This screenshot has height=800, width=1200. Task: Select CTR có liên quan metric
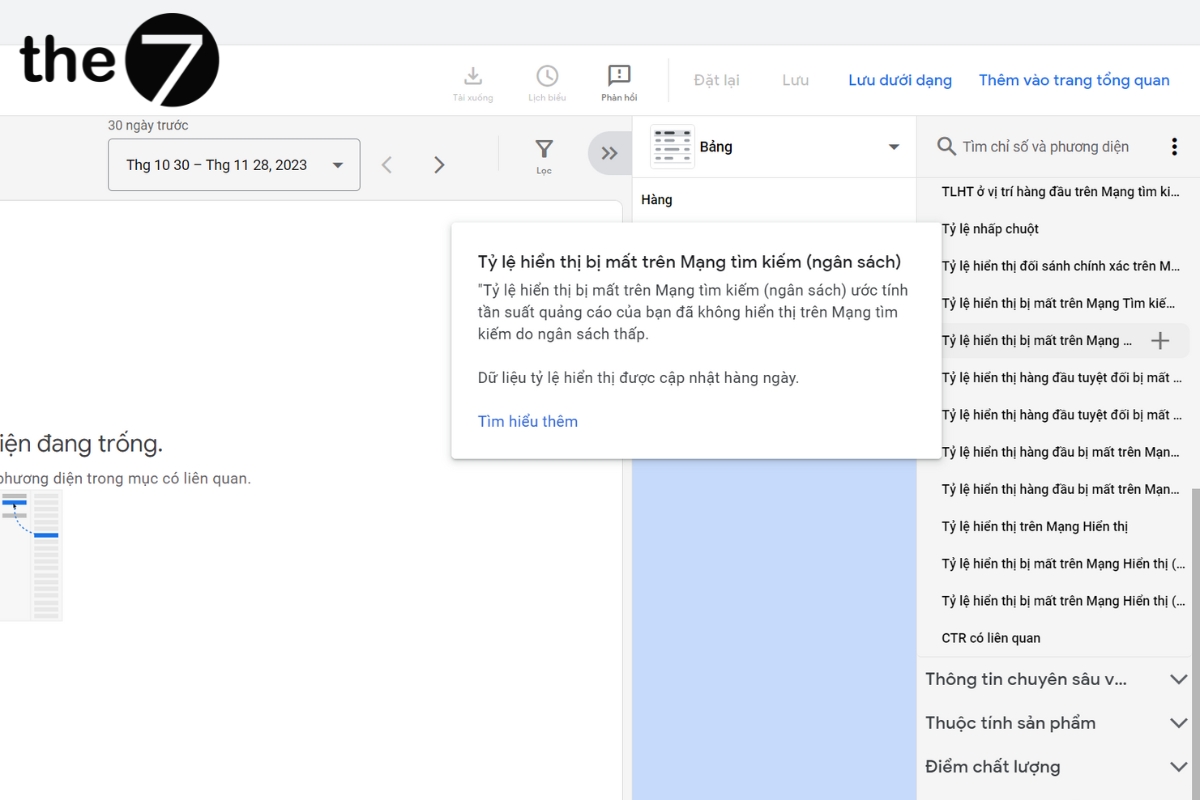991,638
